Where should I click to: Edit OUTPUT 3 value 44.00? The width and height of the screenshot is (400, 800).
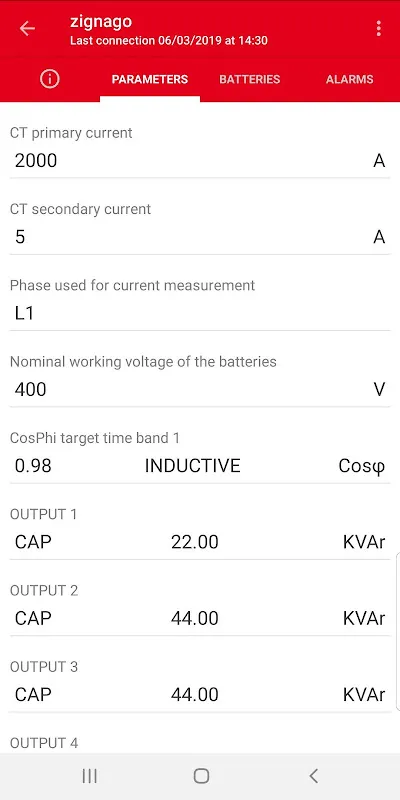coord(195,694)
